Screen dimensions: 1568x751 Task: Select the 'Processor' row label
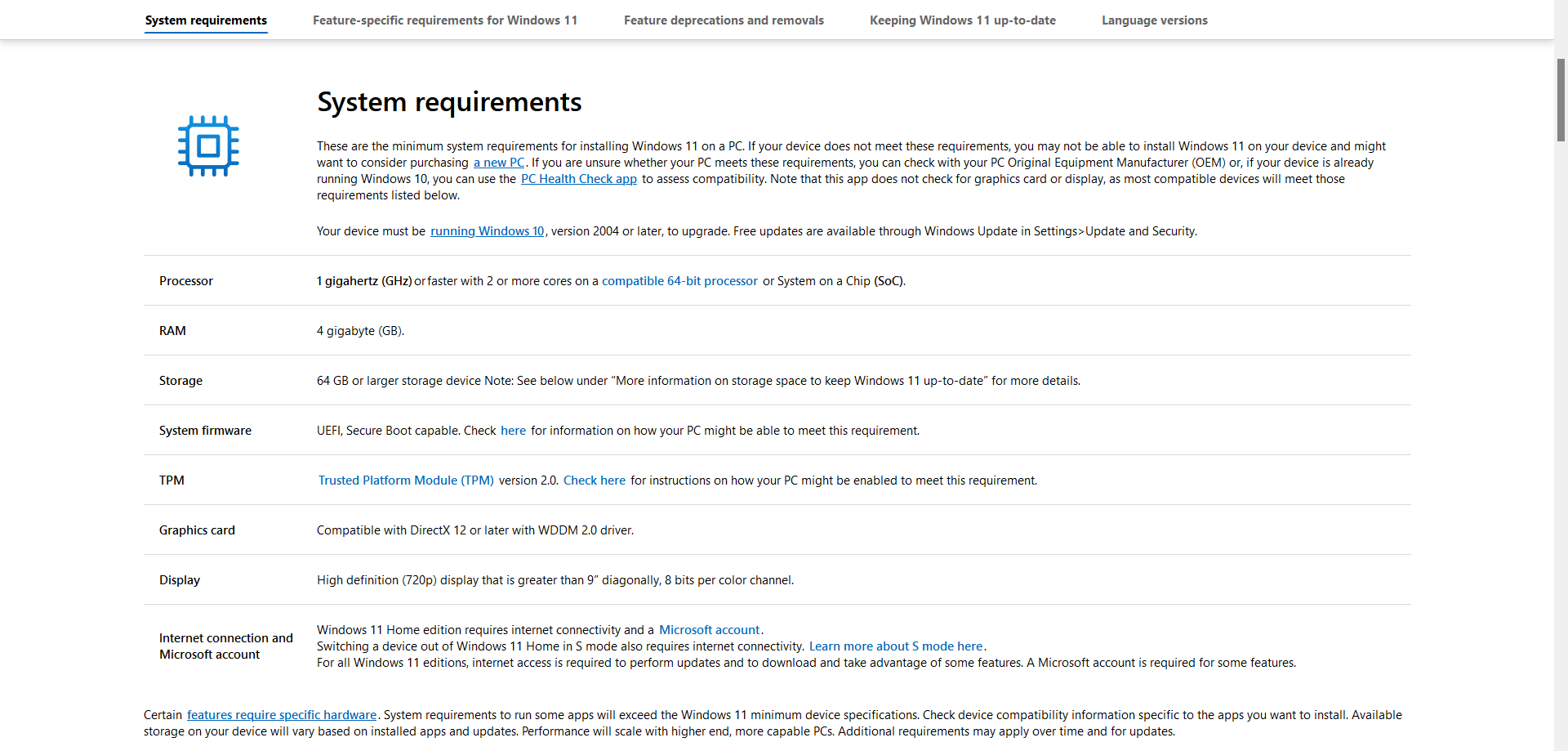pos(186,281)
